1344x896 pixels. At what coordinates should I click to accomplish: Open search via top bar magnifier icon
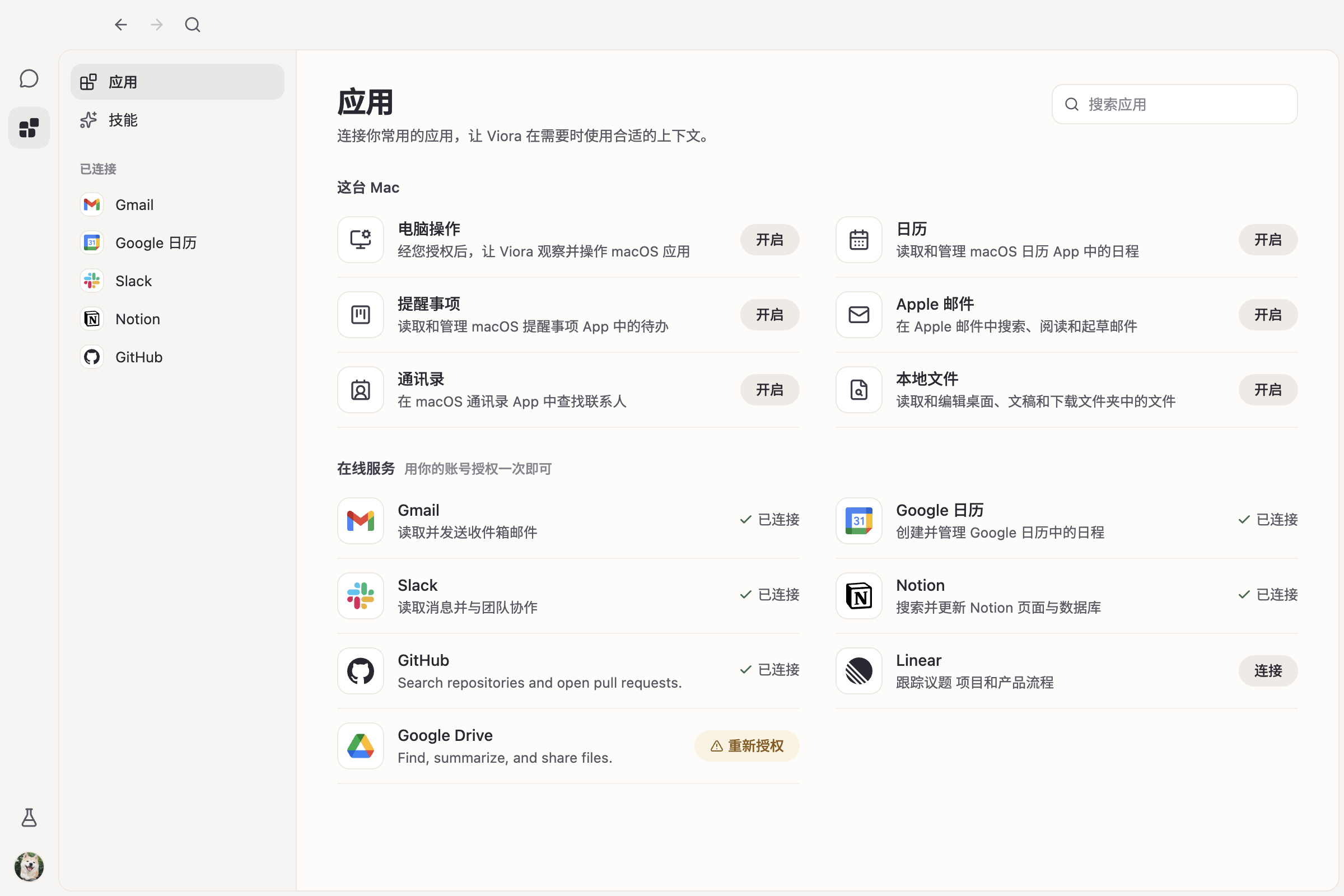pos(193,25)
